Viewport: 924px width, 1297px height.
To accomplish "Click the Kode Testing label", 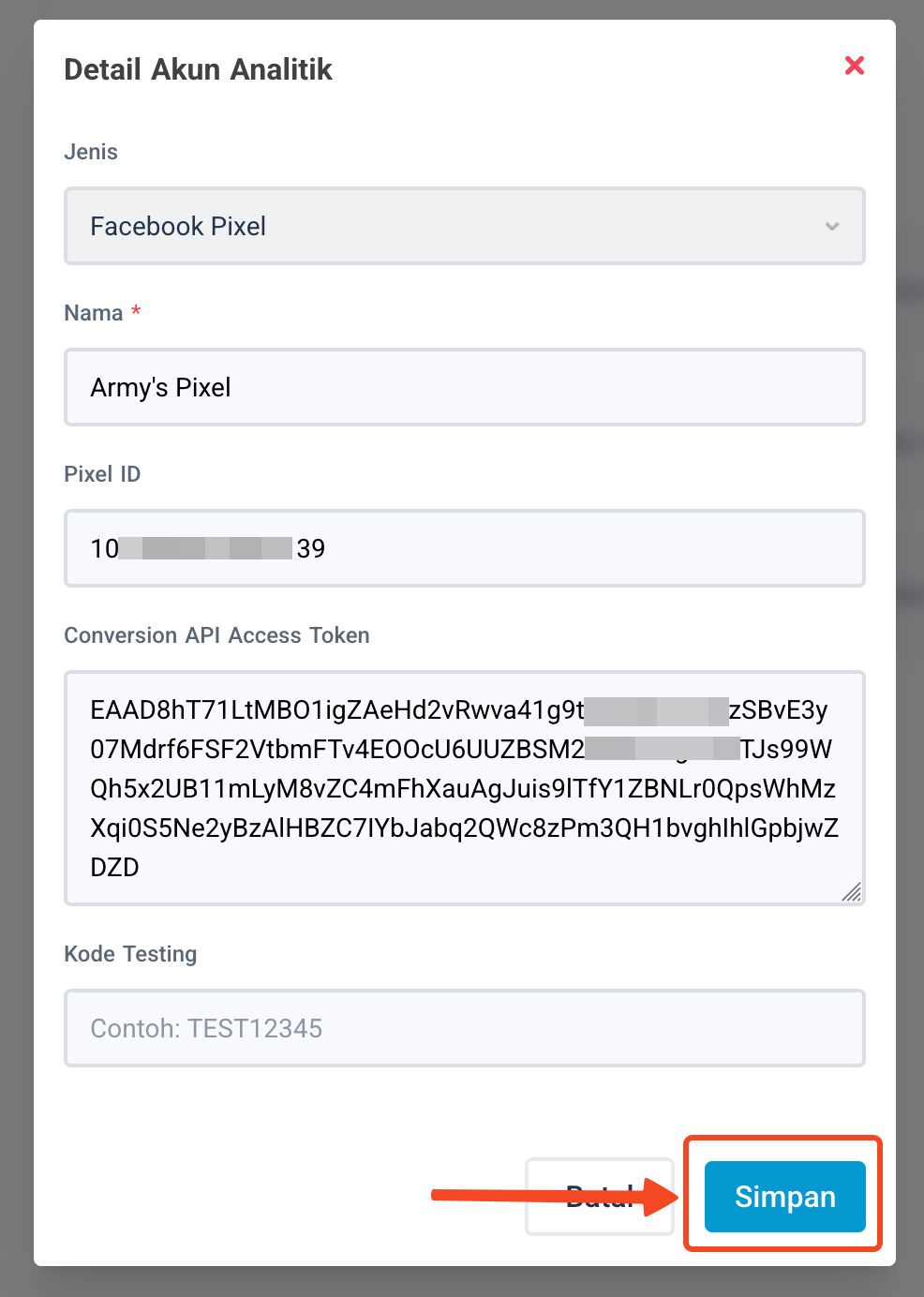I will [x=130, y=953].
